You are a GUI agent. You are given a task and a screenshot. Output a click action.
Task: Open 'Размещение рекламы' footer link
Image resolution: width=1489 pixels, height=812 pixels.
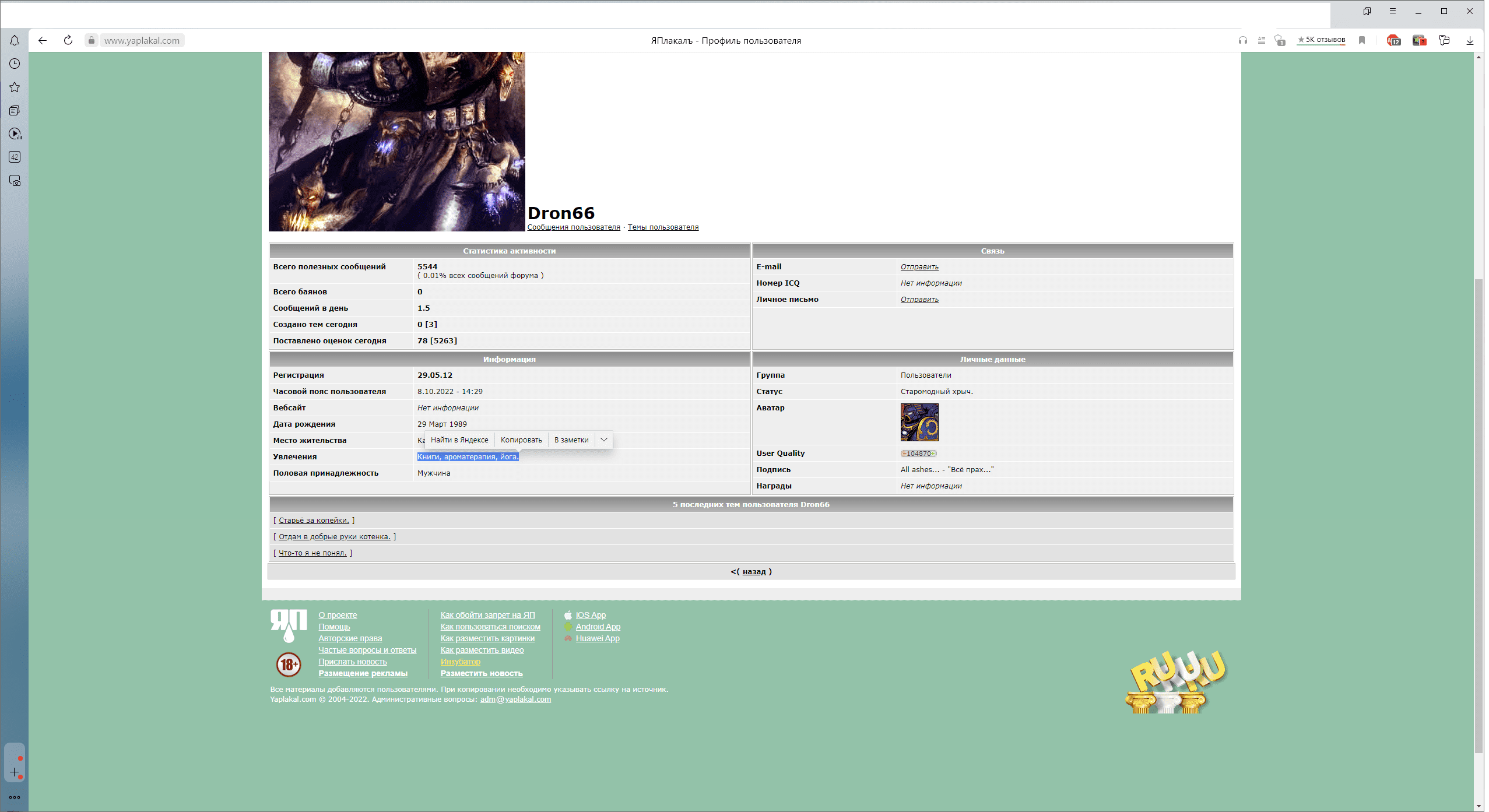[363, 673]
